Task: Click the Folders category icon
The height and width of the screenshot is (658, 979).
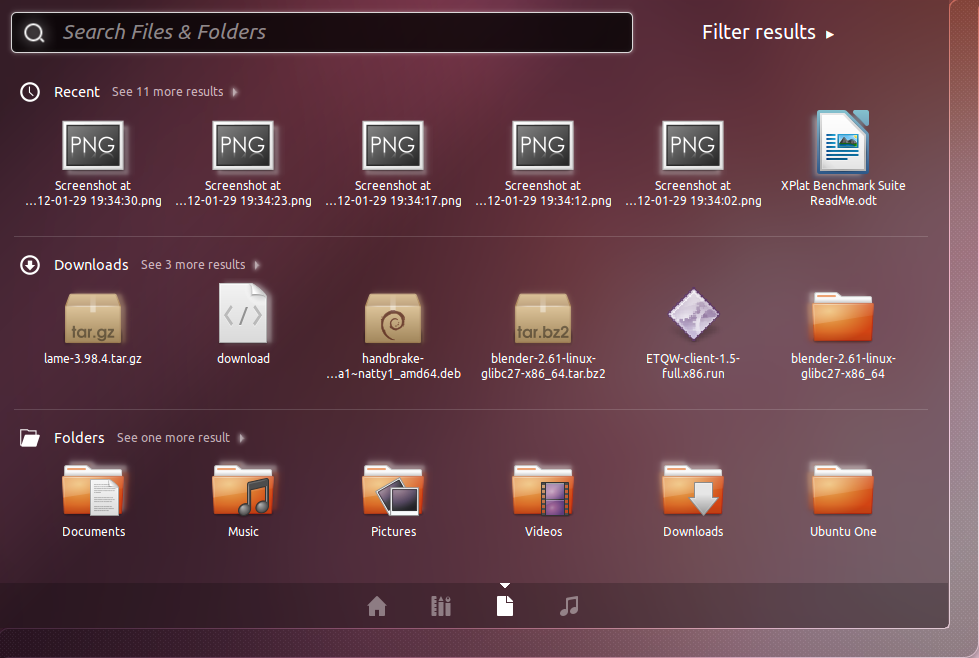Action: pos(29,437)
